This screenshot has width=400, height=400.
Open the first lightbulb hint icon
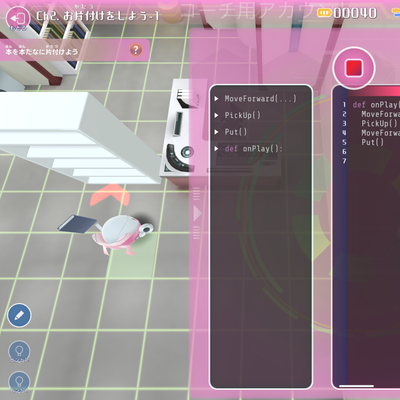point(19,351)
